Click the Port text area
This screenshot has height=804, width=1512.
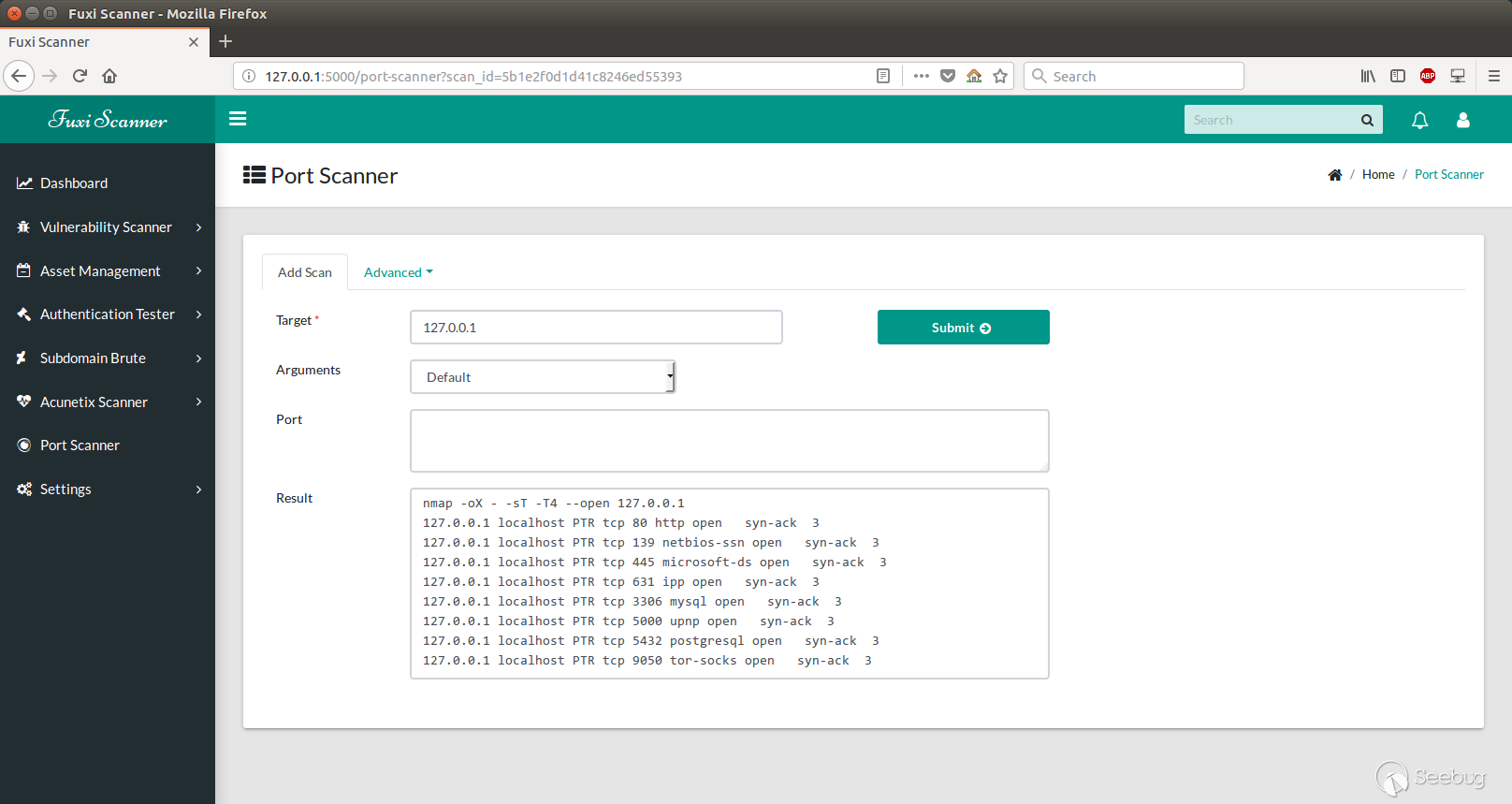pyautogui.click(x=730, y=441)
